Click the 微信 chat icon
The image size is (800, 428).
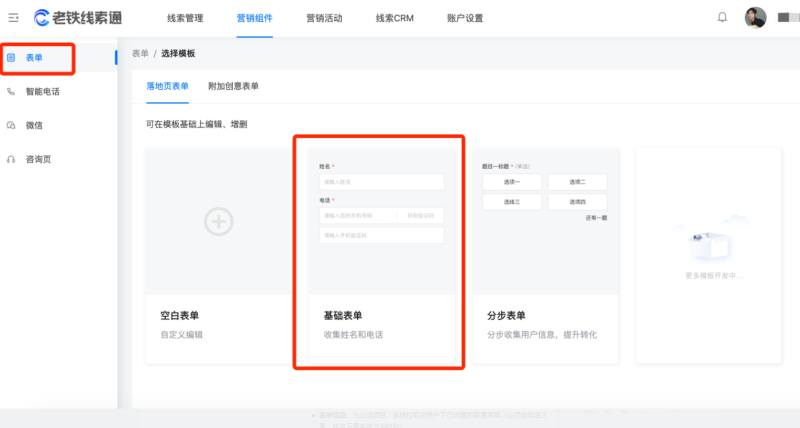[11, 125]
